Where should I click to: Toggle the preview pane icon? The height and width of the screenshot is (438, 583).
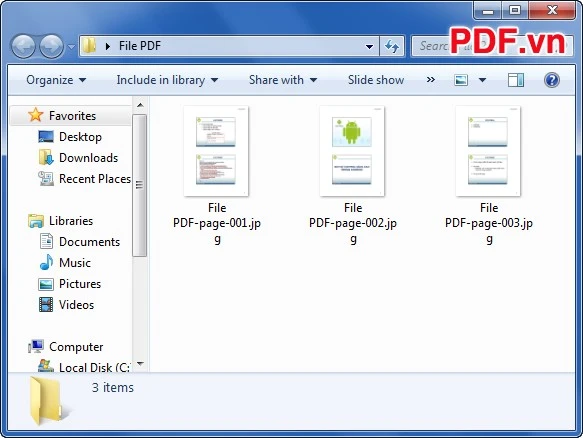pos(516,80)
